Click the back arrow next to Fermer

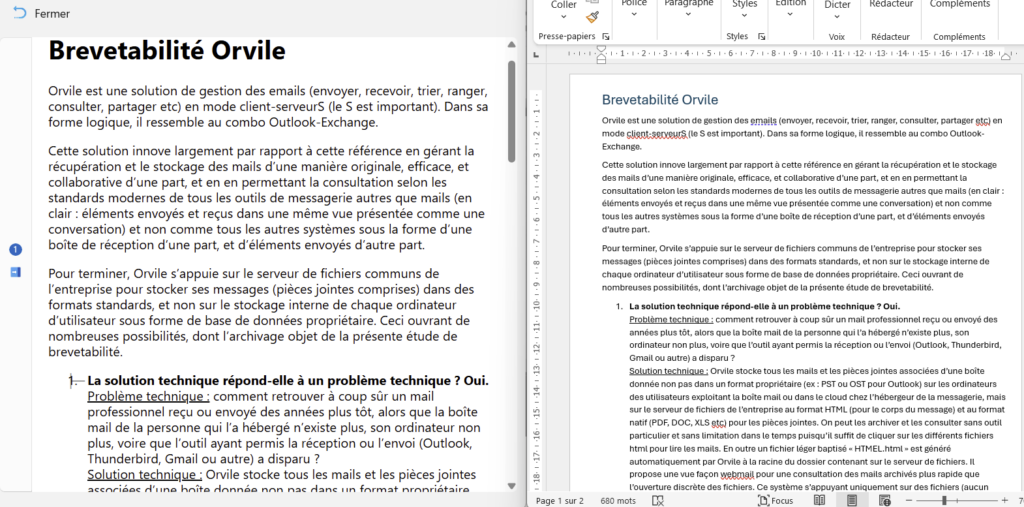pos(20,14)
